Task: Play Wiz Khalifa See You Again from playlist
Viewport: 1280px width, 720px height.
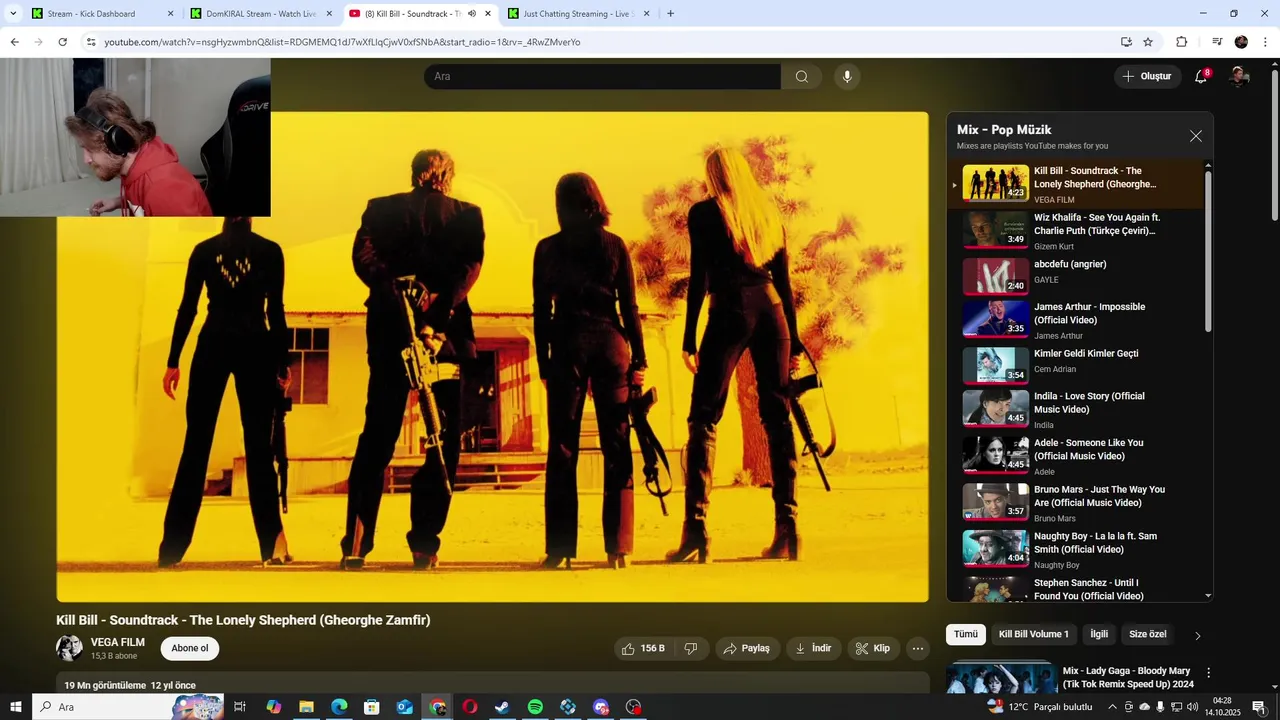Action: click(x=1078, y=230)
